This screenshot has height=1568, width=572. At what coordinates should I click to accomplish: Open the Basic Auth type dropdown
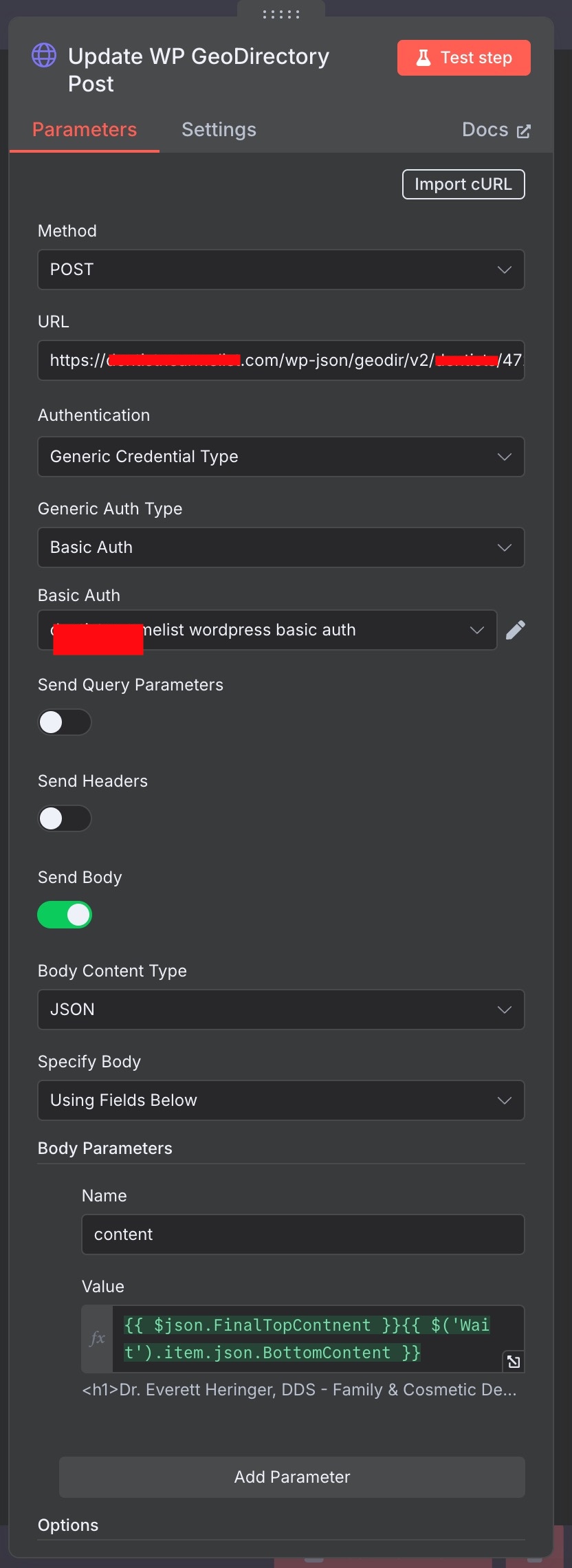pos(281,547)
